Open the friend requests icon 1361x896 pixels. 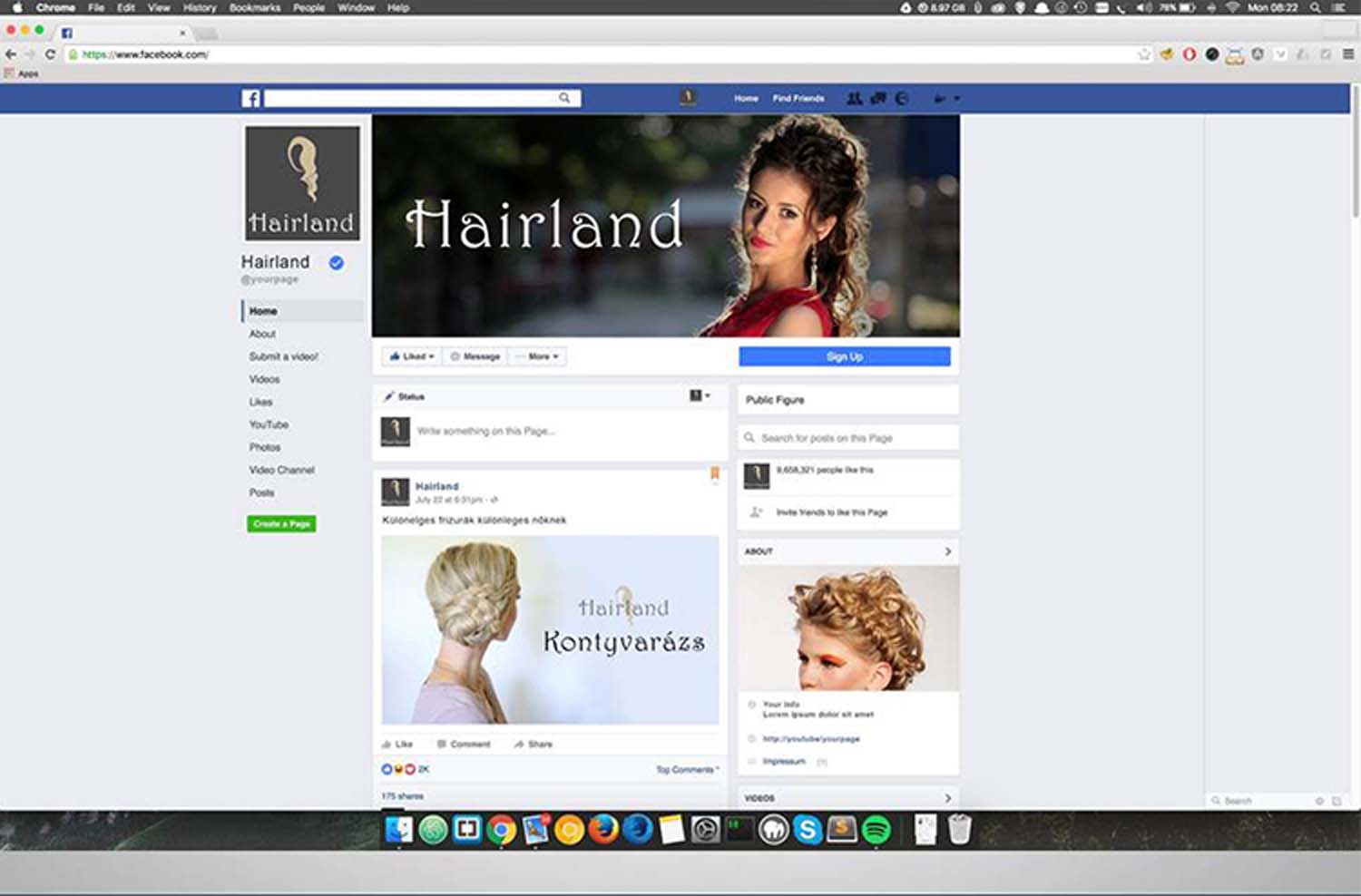coord(854,98)
